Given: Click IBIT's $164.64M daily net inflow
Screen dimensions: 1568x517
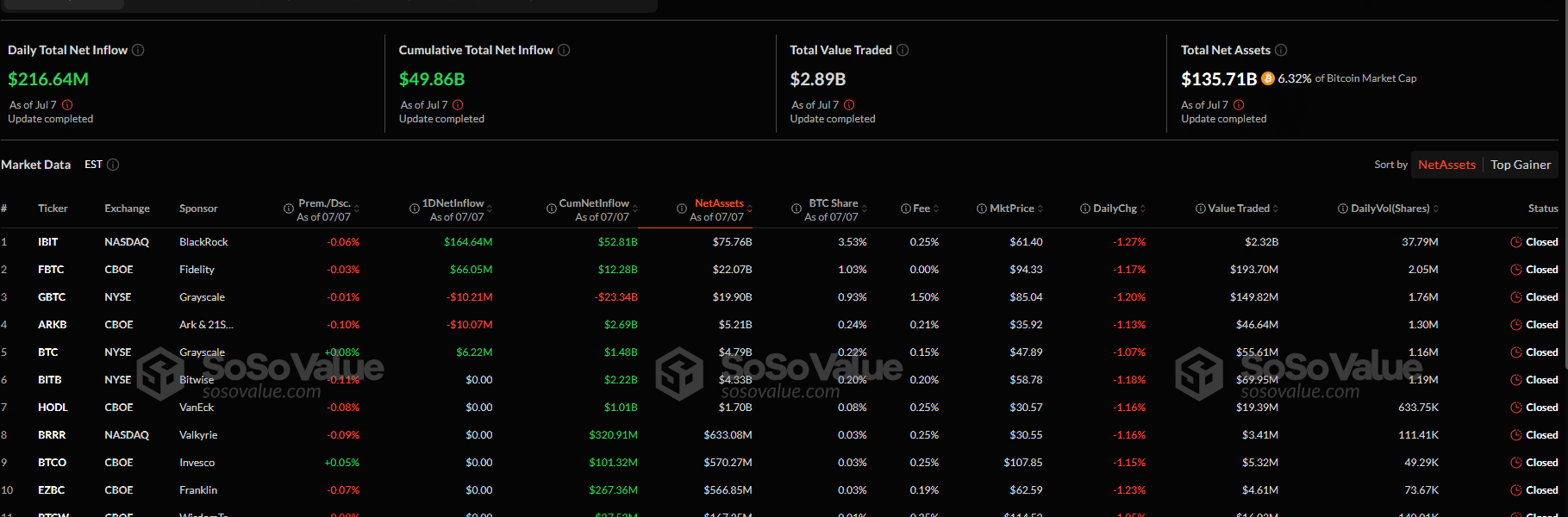Looking at the screenshot, I should (468, 242).
